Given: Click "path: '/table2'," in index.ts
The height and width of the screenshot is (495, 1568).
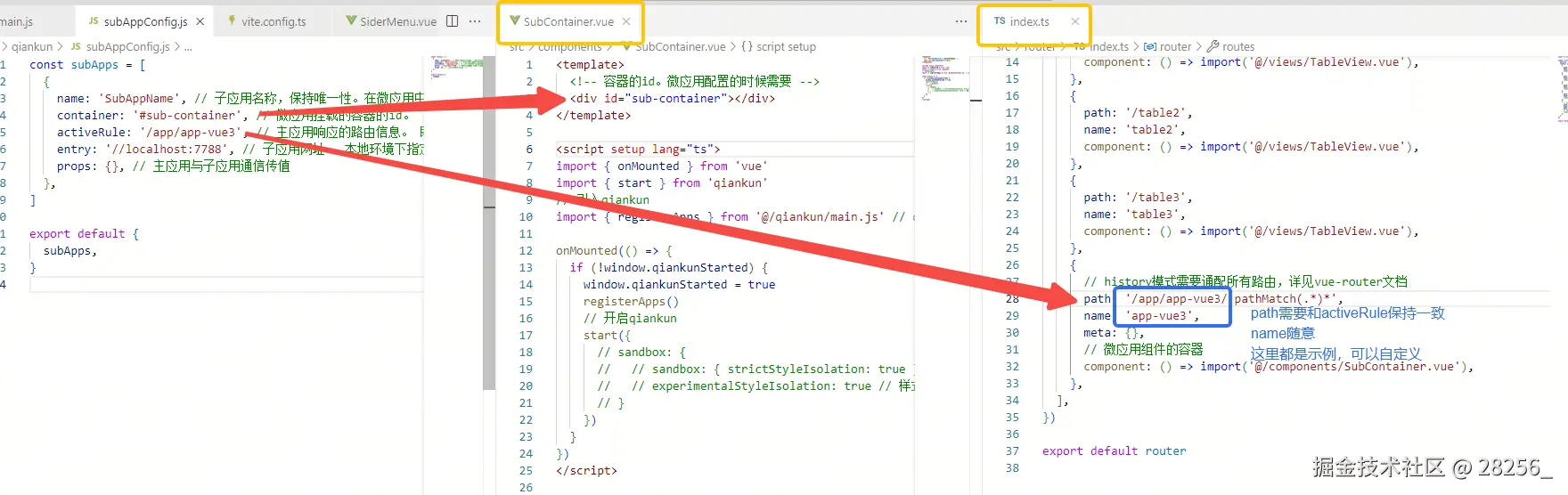Looking at the screenshot, I should coord(1139,113).
